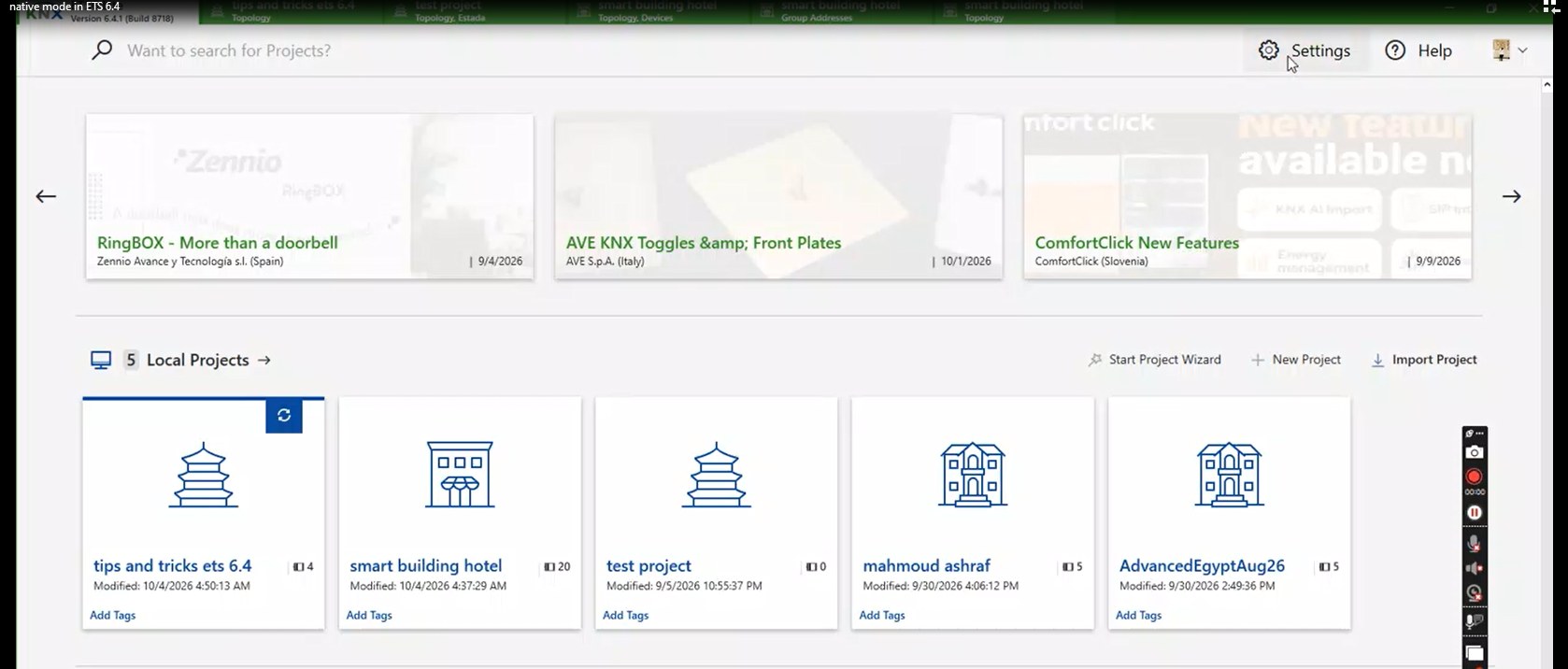Viewport: 1568px width, 669px height.
Task: Open the tips and tricks ets 6.4 project
Action: (204, 513)
